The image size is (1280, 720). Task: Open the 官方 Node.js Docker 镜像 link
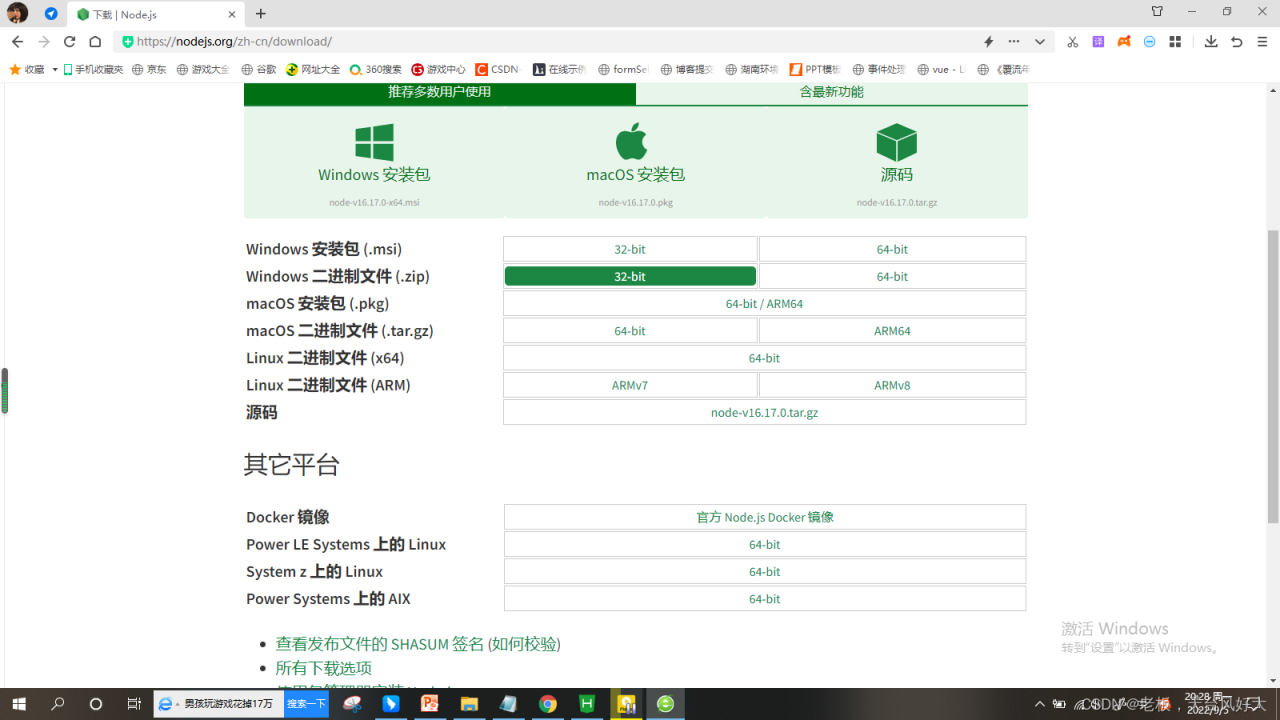(765, 517)
